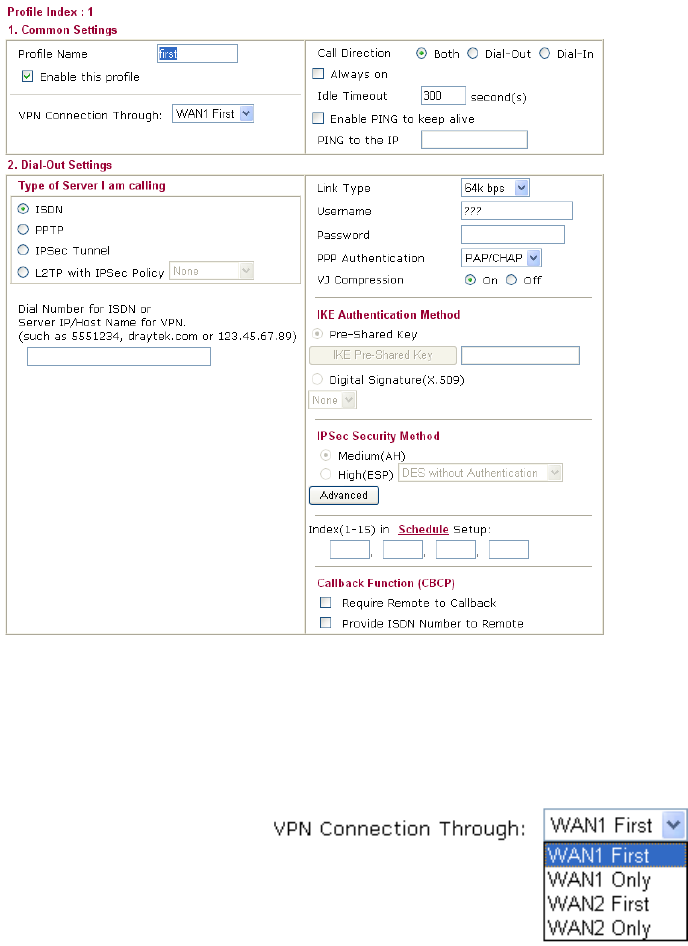Click the fourth schedule index field
The height and width of the screenshot is (946, 688).
(509, 549)
